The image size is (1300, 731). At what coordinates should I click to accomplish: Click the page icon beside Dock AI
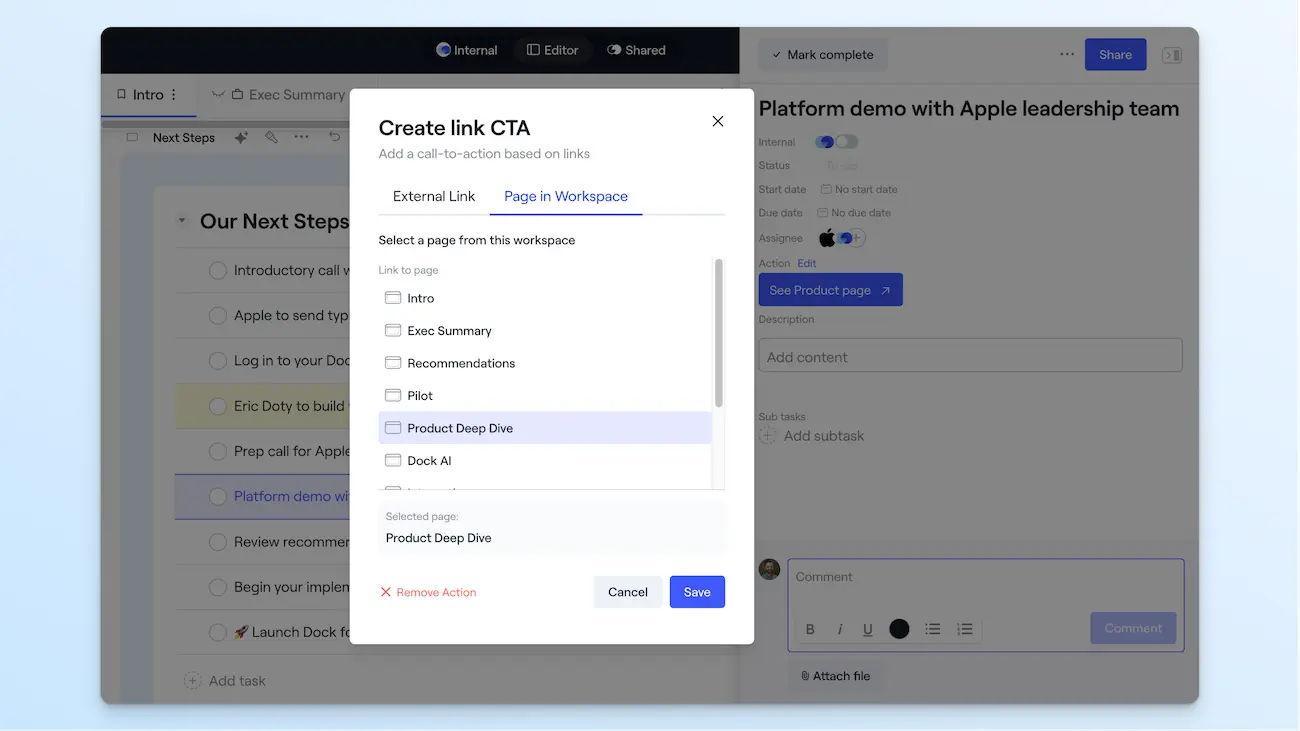(393, 461)
